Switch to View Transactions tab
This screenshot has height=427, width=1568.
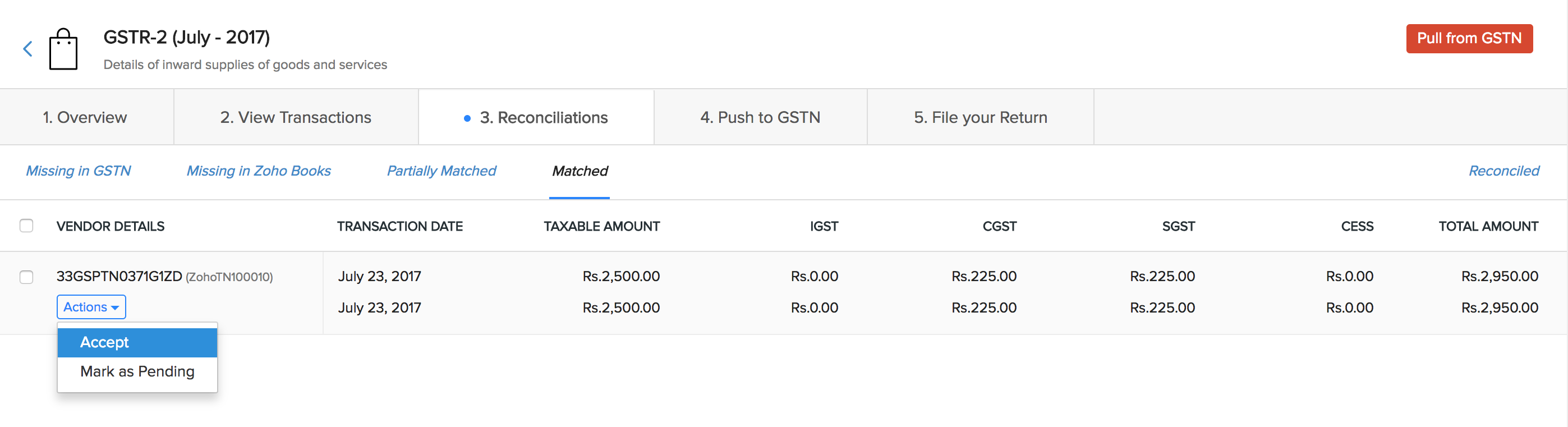click(x=295, y=117)
